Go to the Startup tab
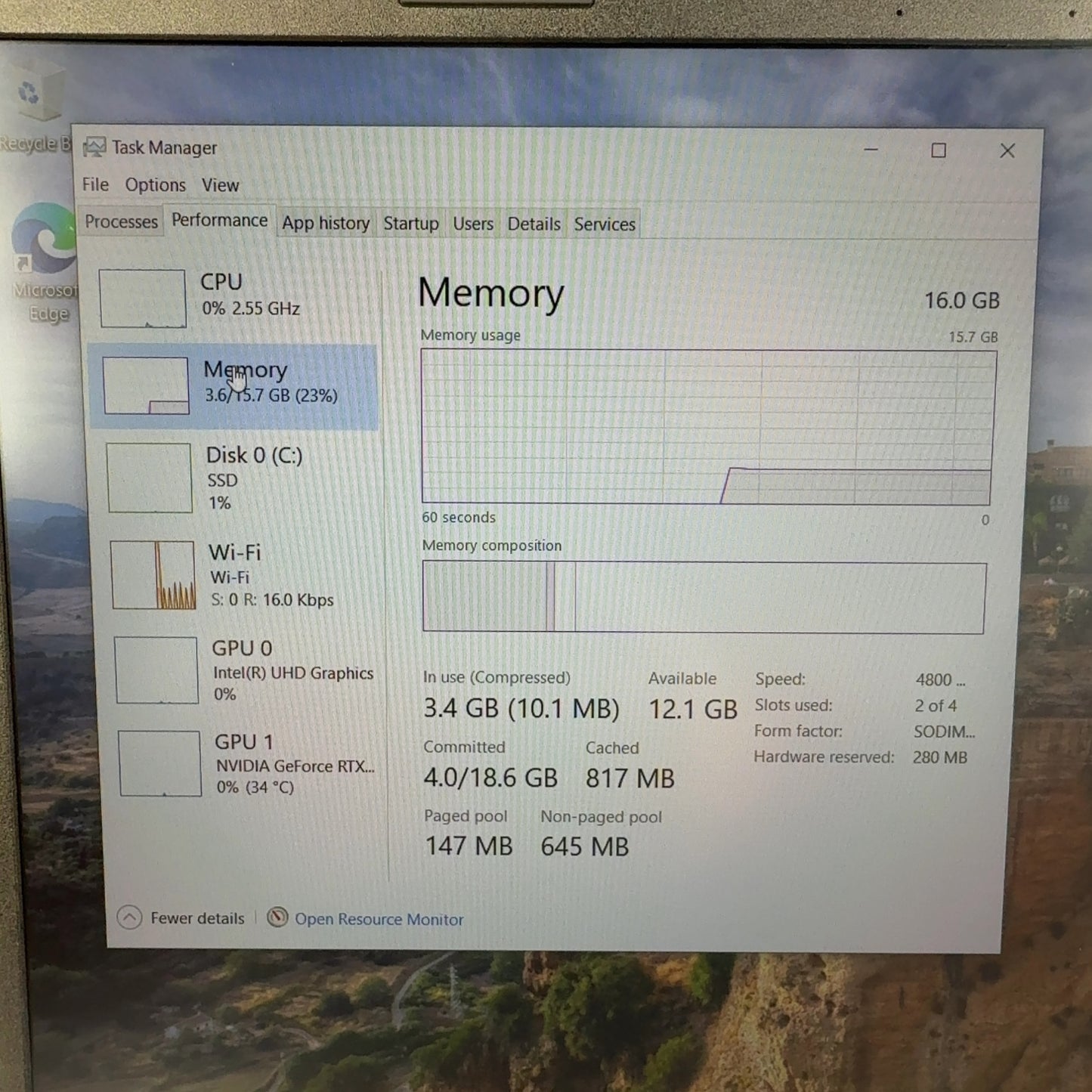Image resolution: width=1092 pixels, height=1092 pixels. click(410, 224)
